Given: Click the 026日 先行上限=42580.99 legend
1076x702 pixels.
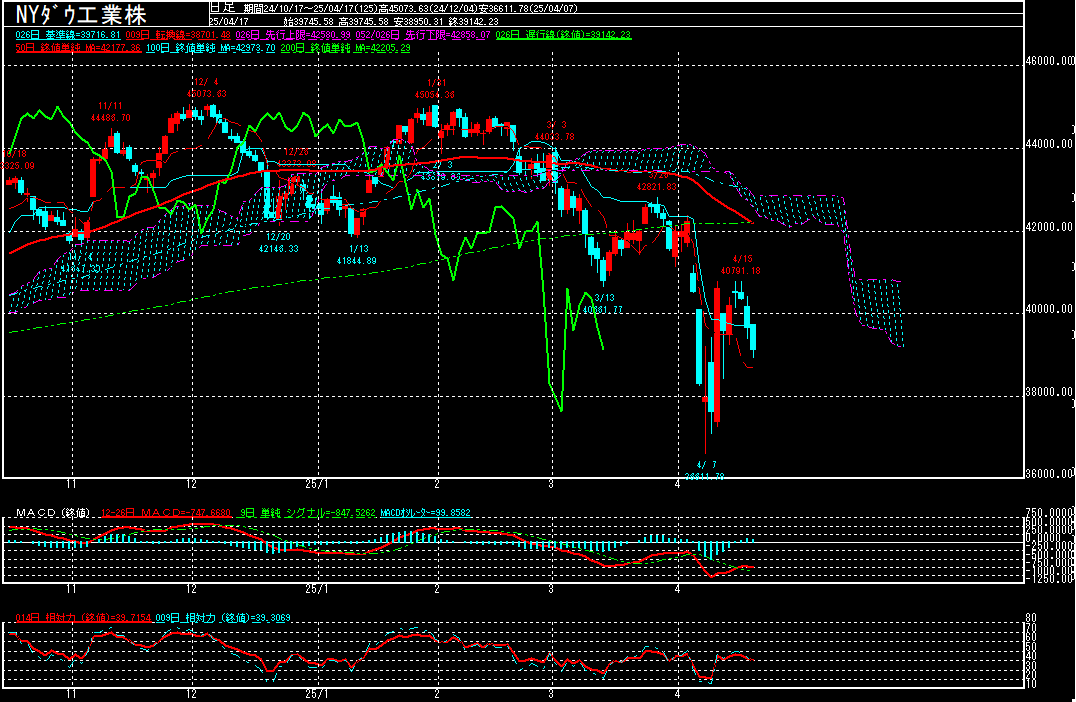Looking at the screenshot, I should (293, 34).
